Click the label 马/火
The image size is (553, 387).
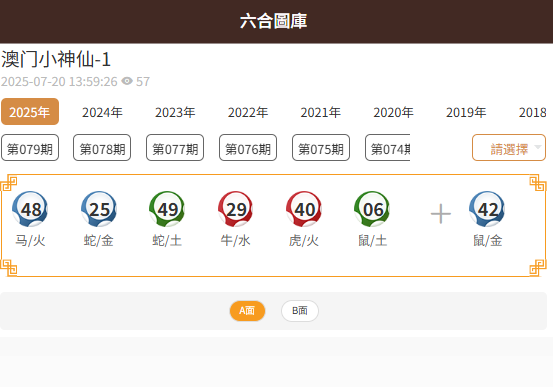click(x=30, y=241)
